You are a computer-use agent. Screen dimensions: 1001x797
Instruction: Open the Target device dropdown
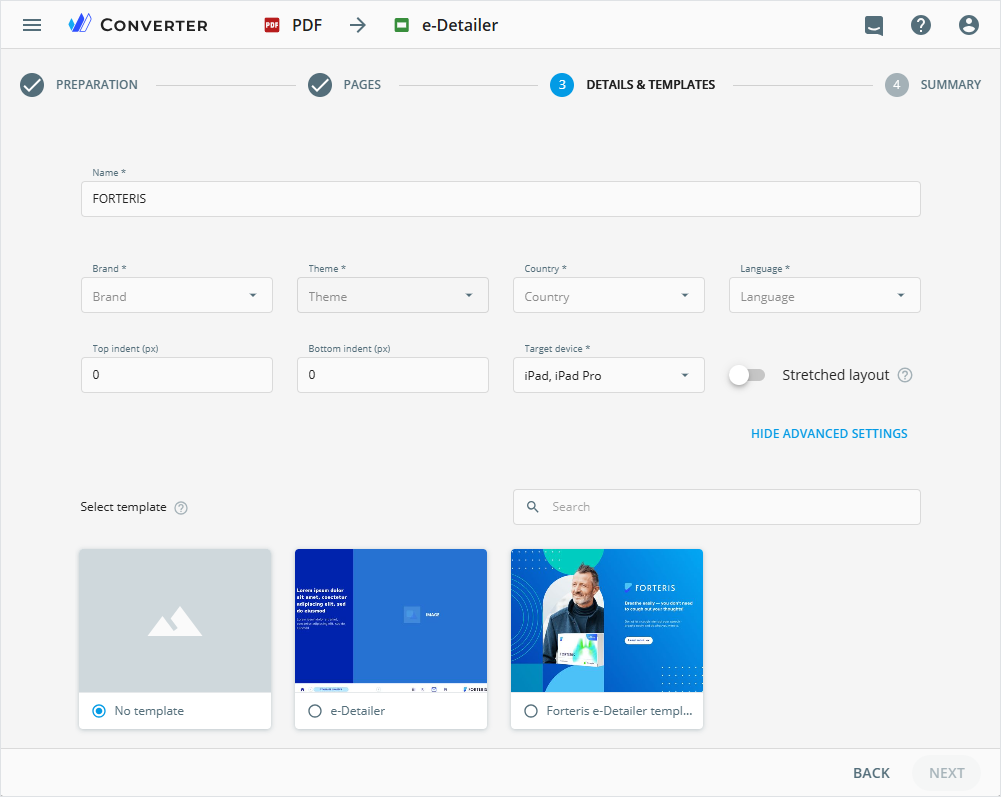click(x=608, y=376)
